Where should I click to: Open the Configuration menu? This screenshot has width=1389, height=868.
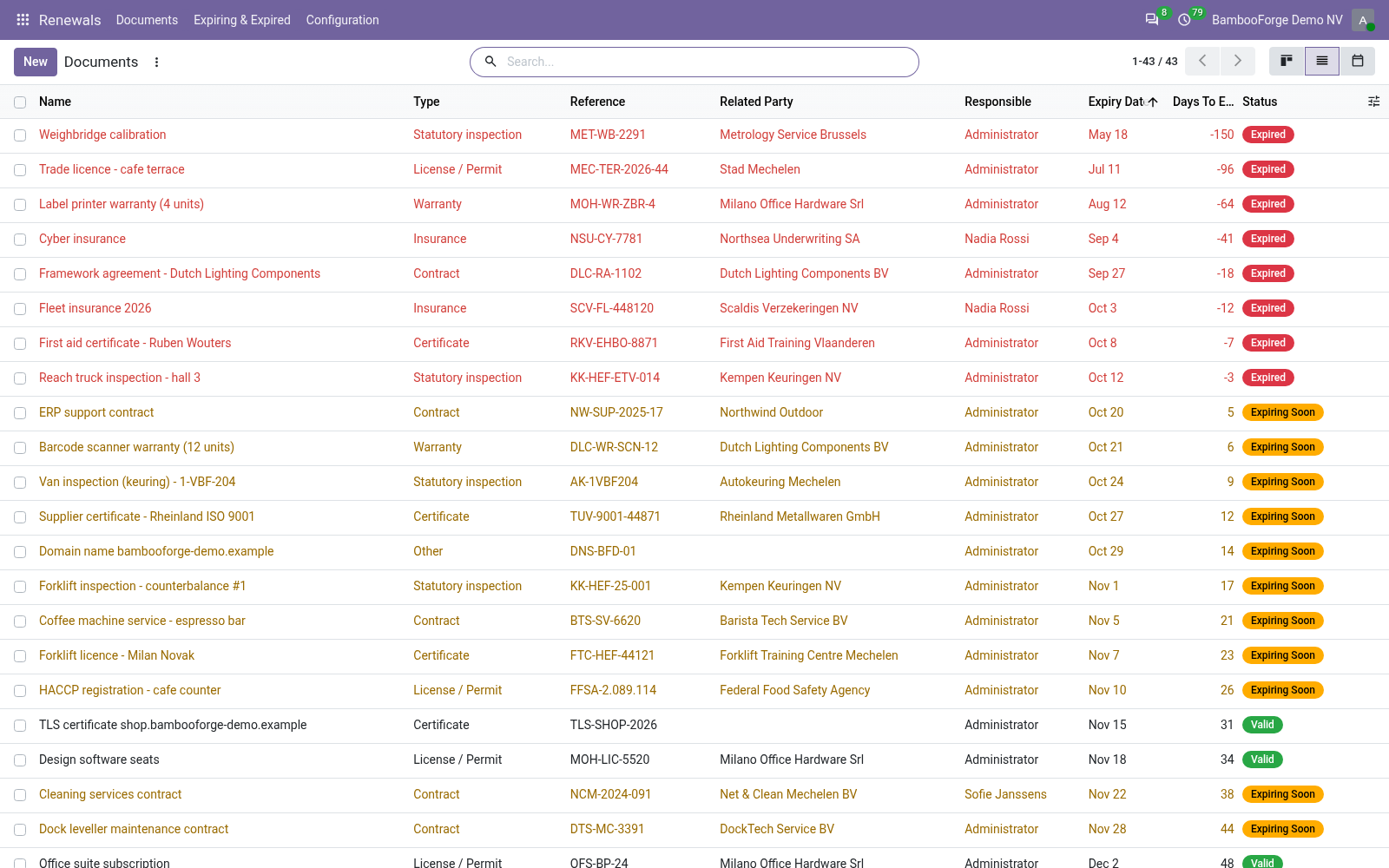pyautogui.click(x=342, y=20)
